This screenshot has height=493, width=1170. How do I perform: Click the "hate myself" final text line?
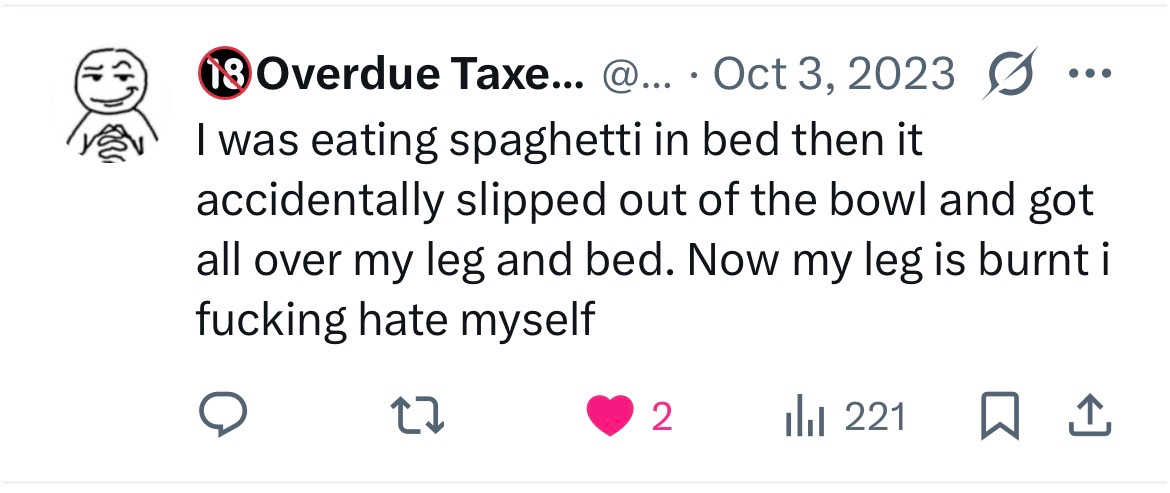point(395,320)
